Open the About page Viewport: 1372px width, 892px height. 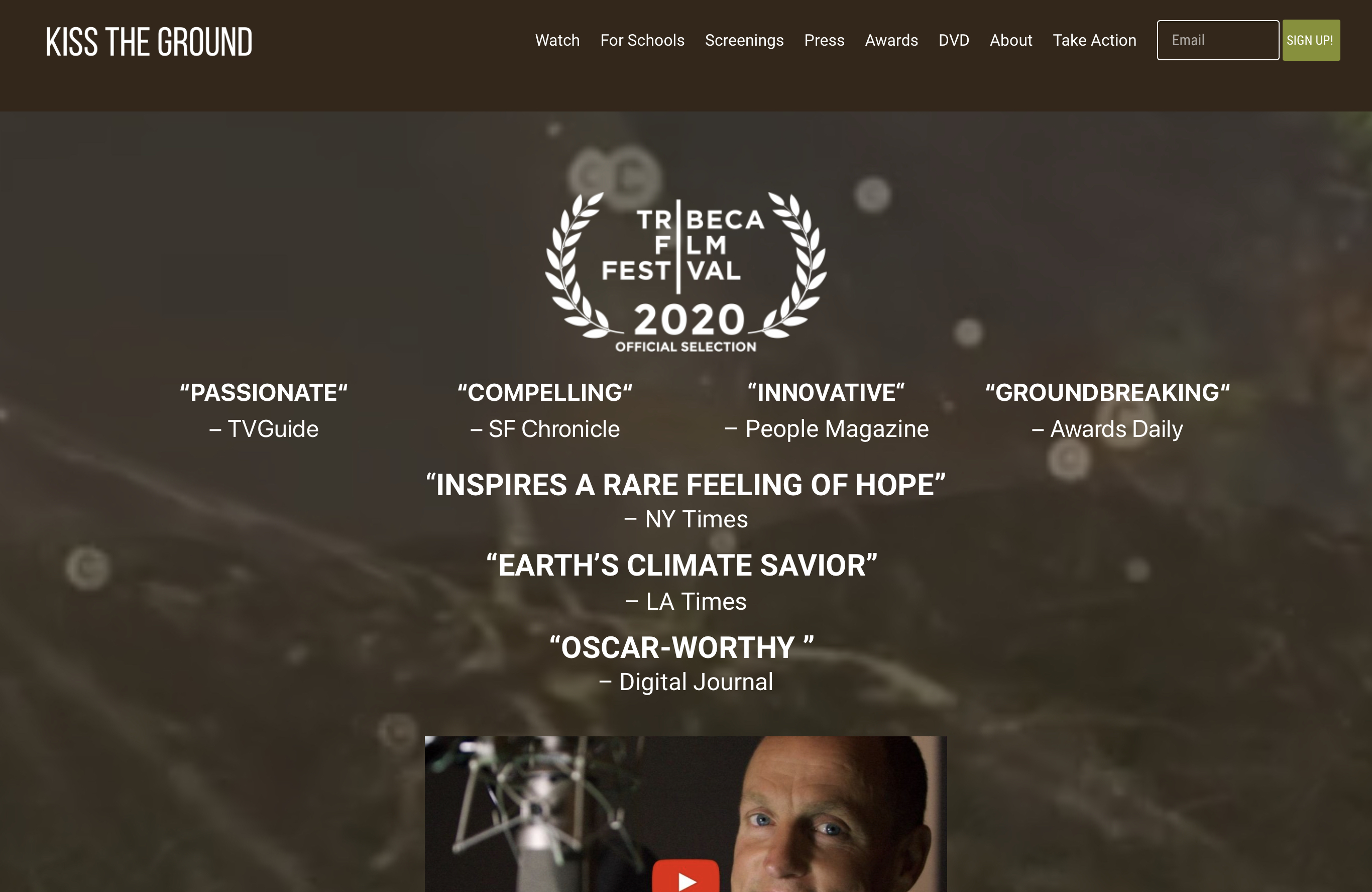pyautogui.click(x=1010, y=40)
